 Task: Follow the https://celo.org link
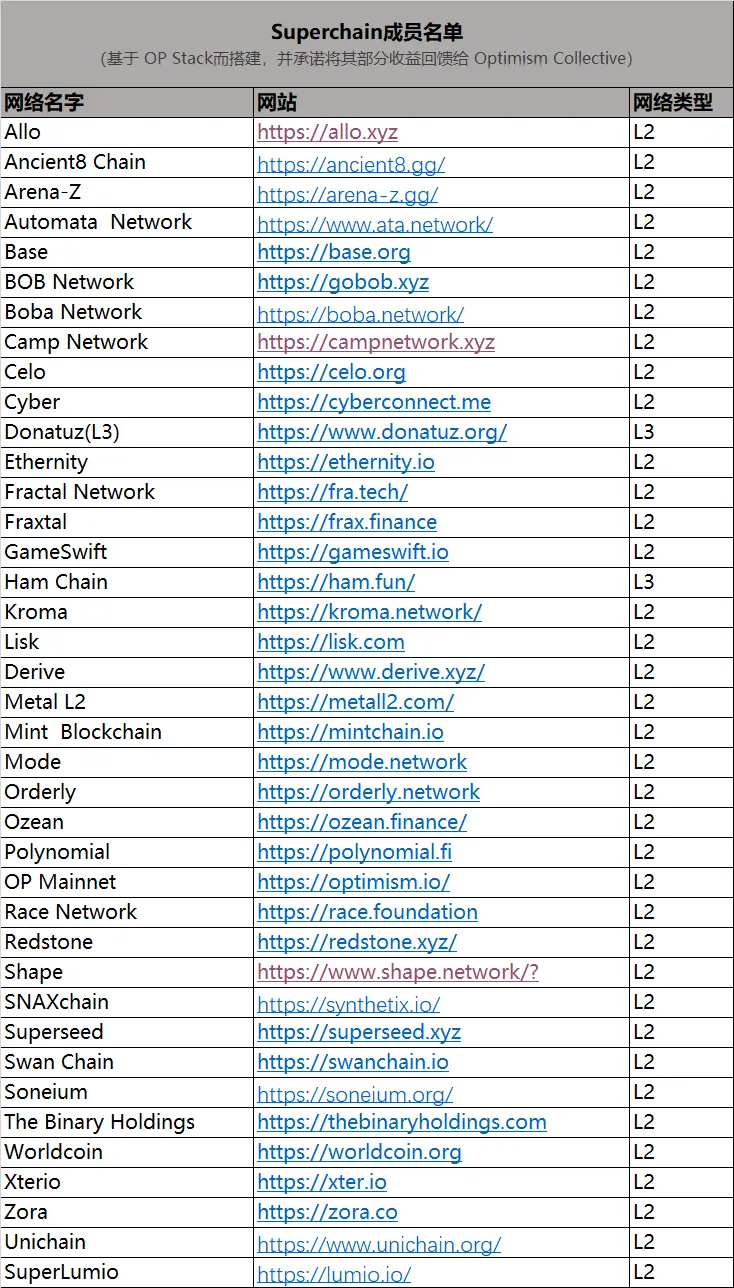click(331, 372)
